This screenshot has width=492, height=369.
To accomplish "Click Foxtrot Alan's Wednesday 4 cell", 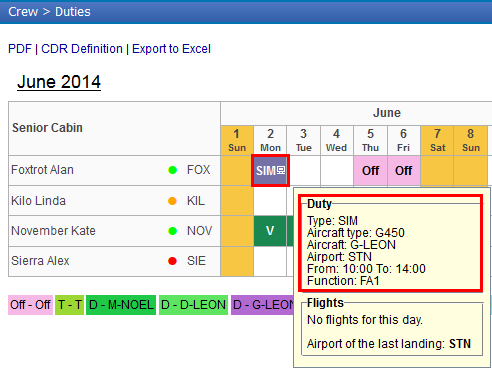I will click(337, 171).
